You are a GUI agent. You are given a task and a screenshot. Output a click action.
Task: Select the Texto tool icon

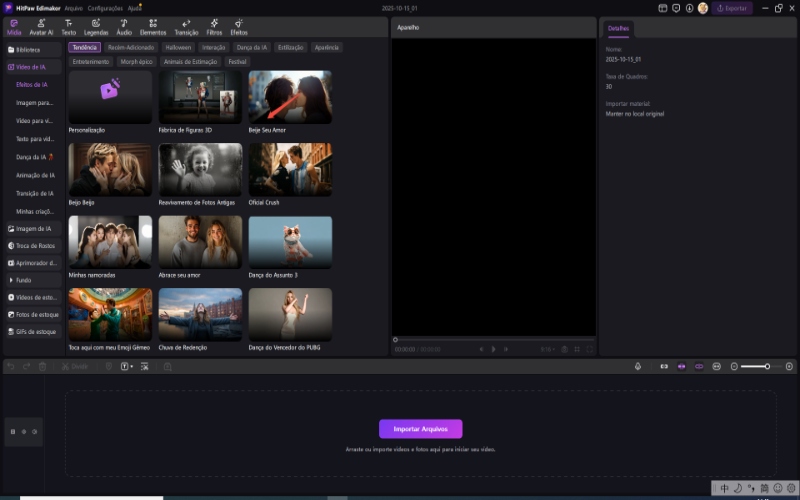[68, 26]
